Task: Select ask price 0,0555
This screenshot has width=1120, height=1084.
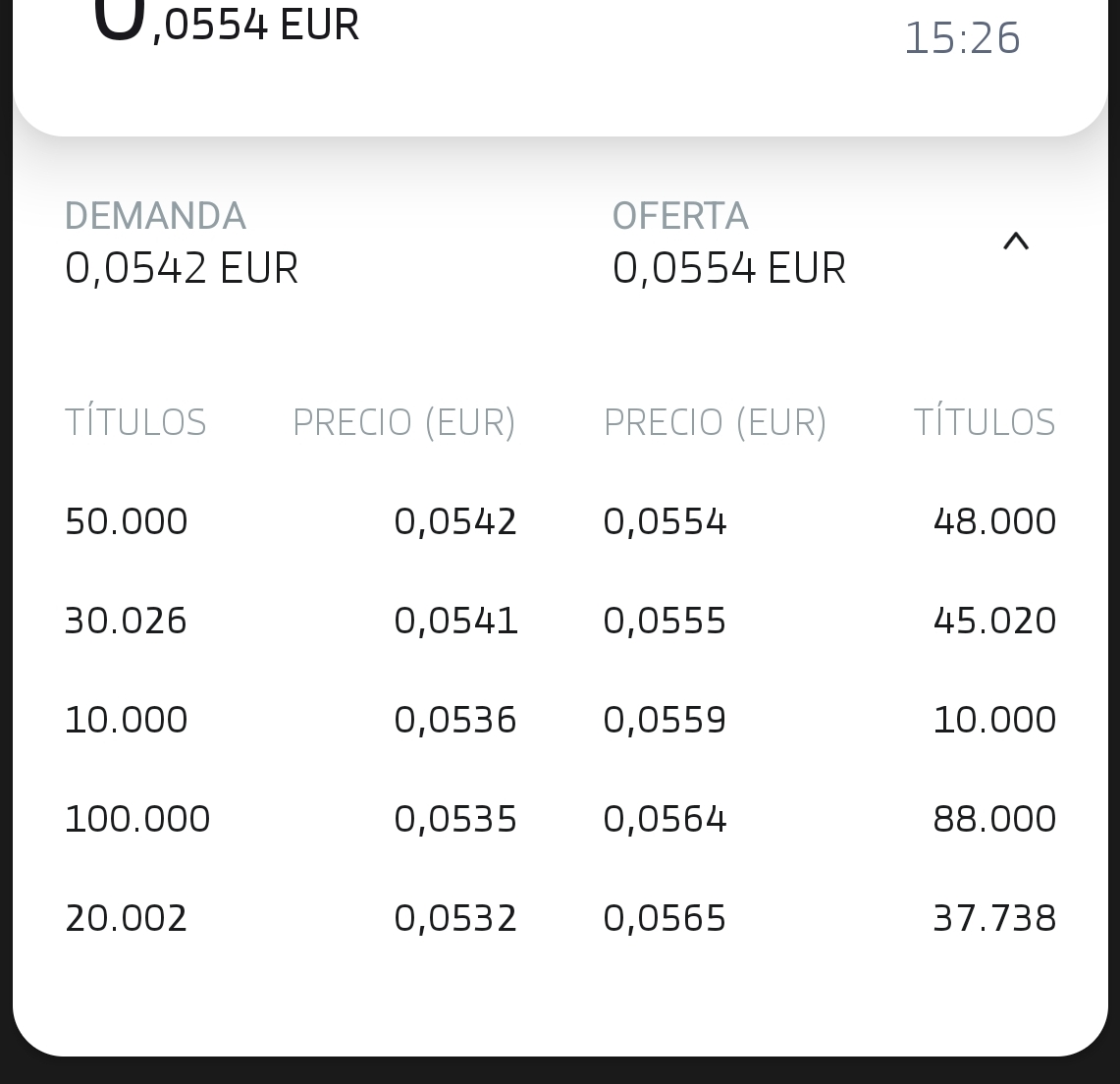Action: point(665,621)
